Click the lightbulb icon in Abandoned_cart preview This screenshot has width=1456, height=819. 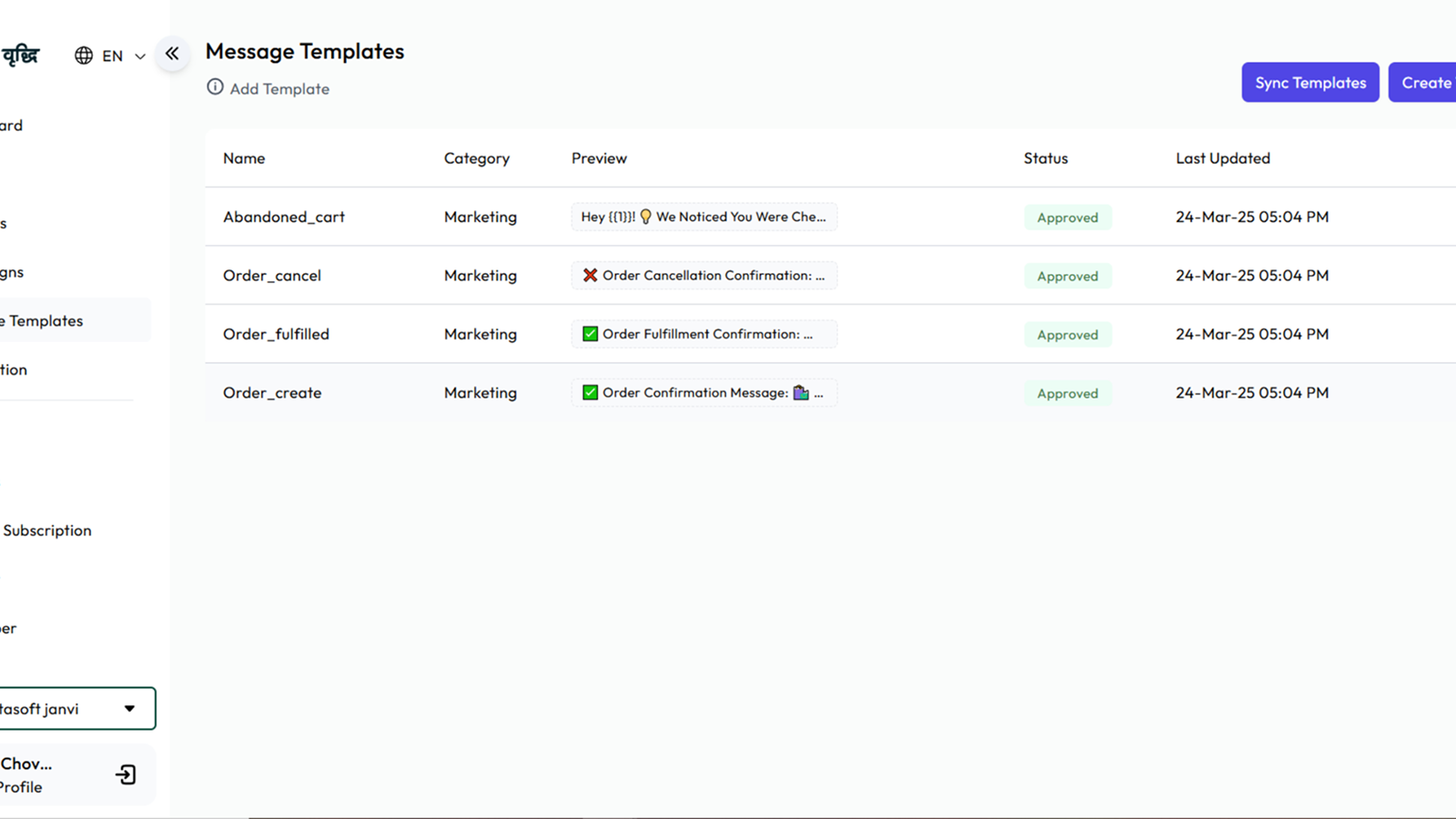tap(645, 217)
